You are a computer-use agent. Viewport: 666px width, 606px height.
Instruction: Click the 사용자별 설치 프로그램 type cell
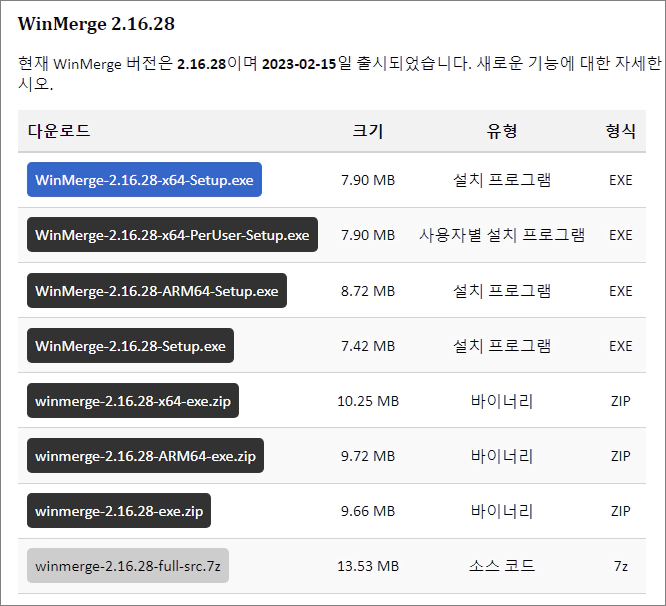tap(502, 235)
